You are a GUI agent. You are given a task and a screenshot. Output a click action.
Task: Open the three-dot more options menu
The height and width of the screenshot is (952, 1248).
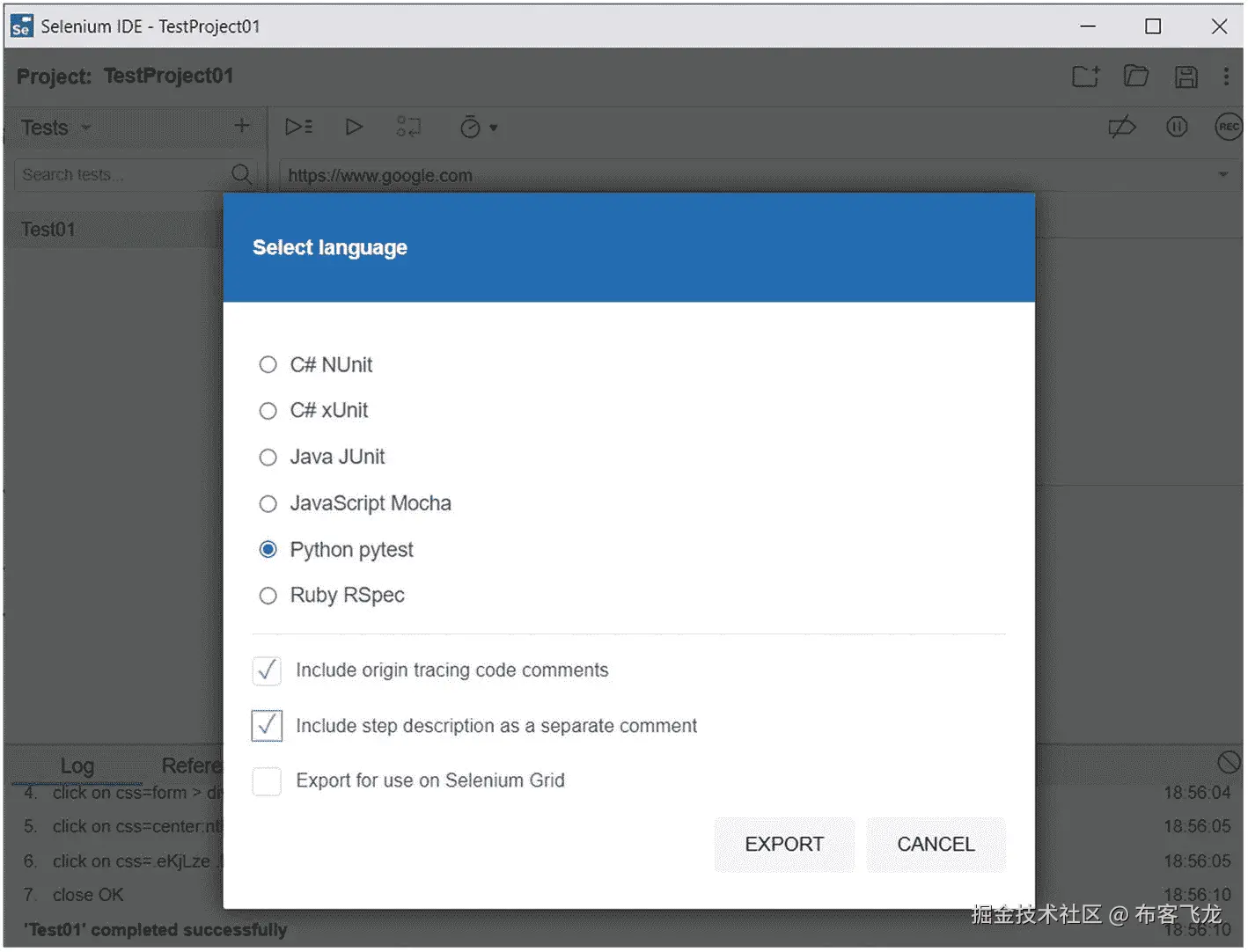(x=1226, y=77)
